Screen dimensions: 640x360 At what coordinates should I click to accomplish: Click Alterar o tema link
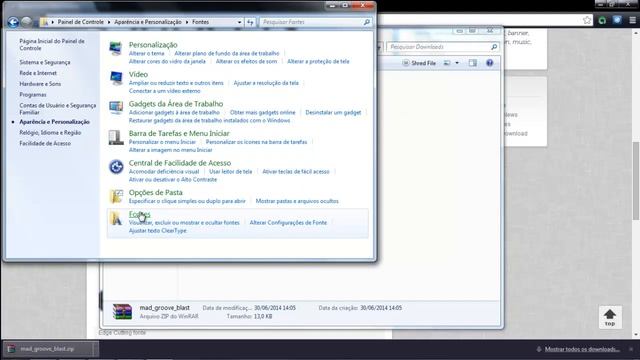pyautogui.click(x=147, y=53)
